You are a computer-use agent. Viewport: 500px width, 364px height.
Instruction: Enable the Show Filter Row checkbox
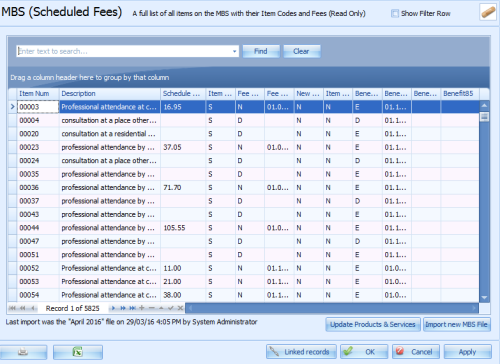(395, 14)
